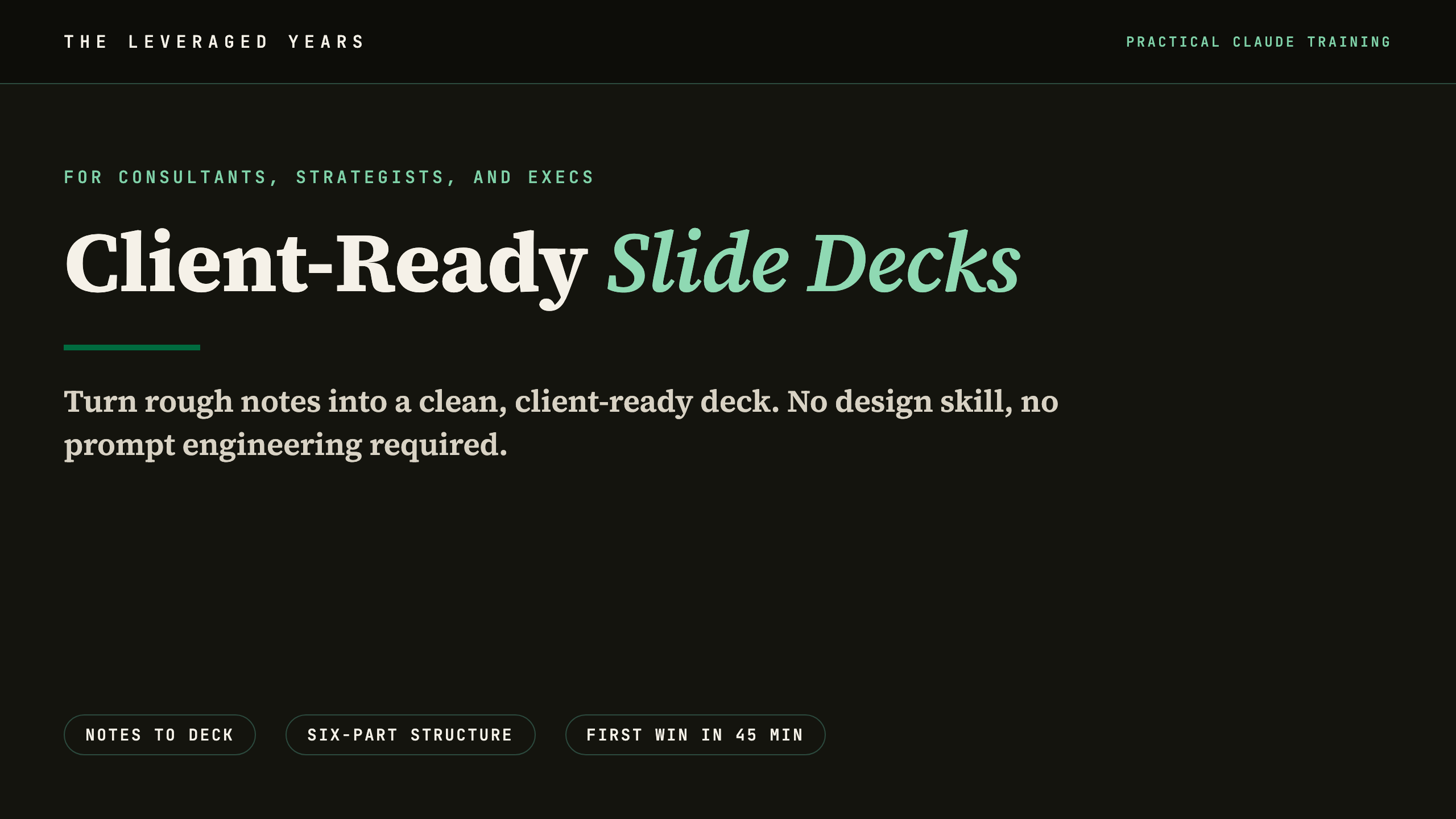Click the PRACTICAL CLAUDE TRAINING label
Viewport: 1456px width, 819px height.
pos(1259,42)
